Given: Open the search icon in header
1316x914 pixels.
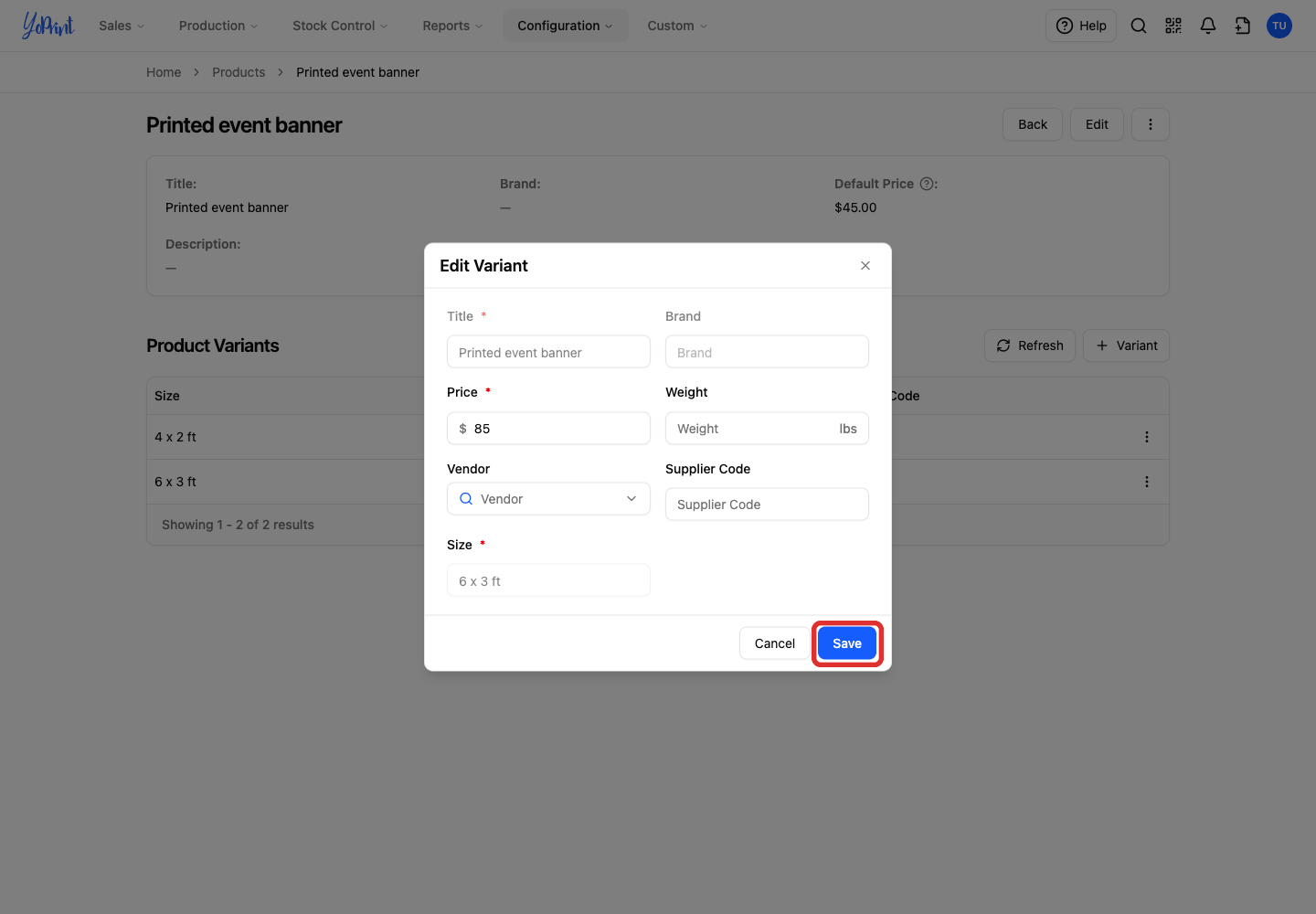Looking at the screenshot, I should pyautogui.click(x=1139, y=26).
